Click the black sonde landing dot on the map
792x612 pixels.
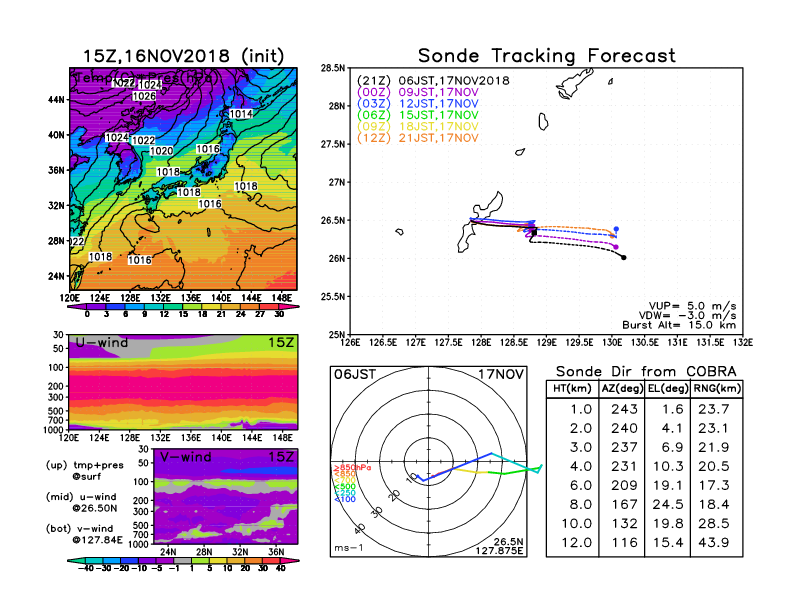(x=624, y=257)
